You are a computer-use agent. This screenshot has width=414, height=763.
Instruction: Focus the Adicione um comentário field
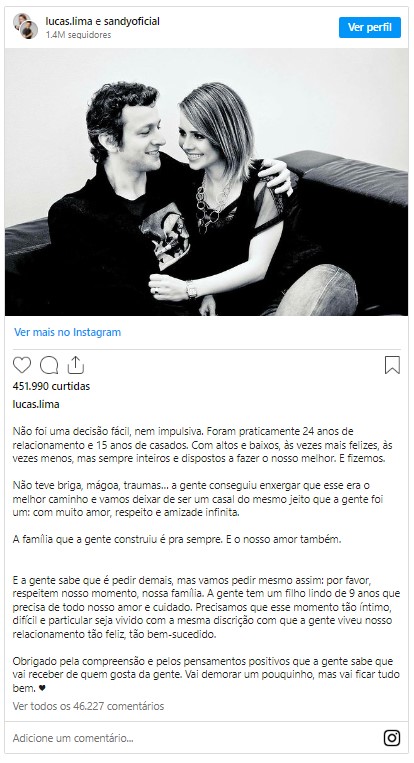(195, 738)
